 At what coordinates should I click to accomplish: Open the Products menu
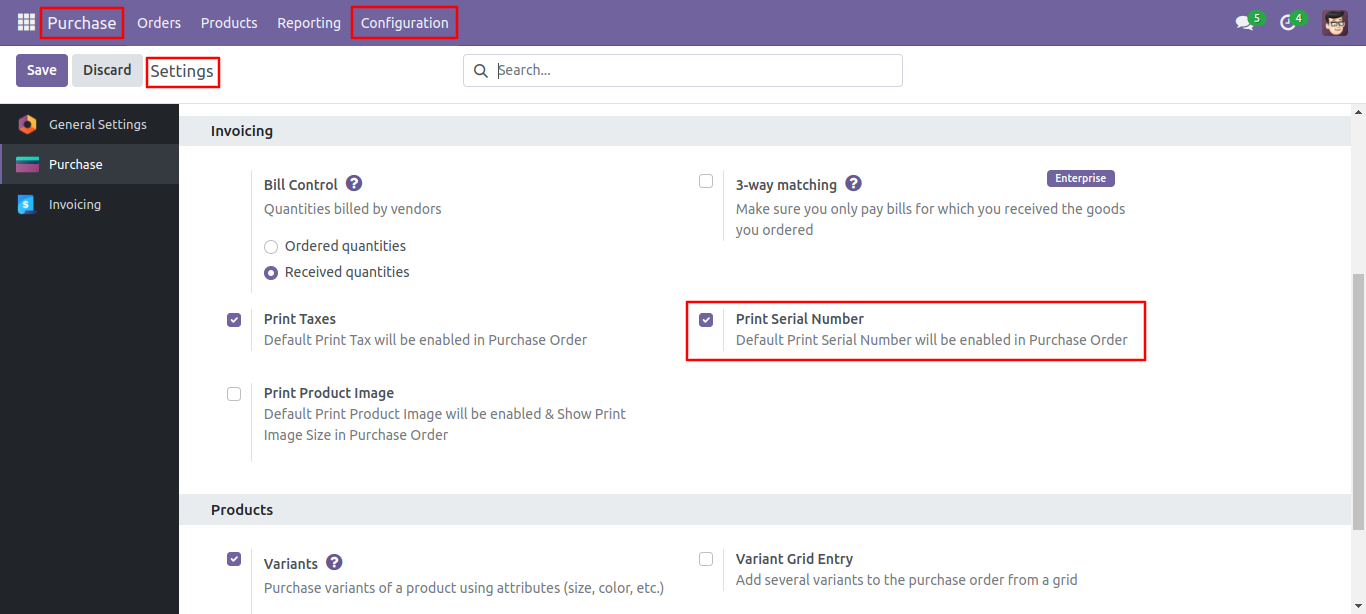point(229,23)
